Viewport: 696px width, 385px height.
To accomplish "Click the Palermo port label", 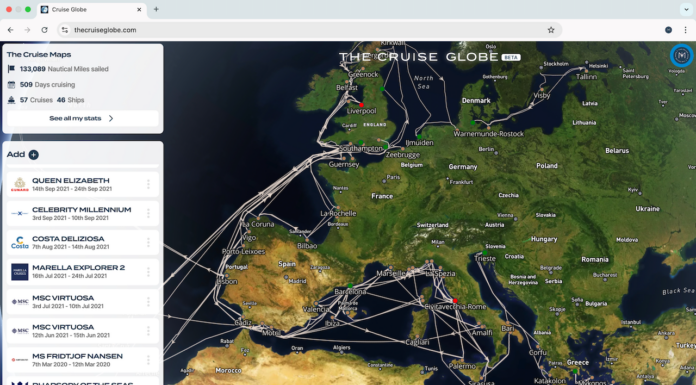I will point(462,366).
